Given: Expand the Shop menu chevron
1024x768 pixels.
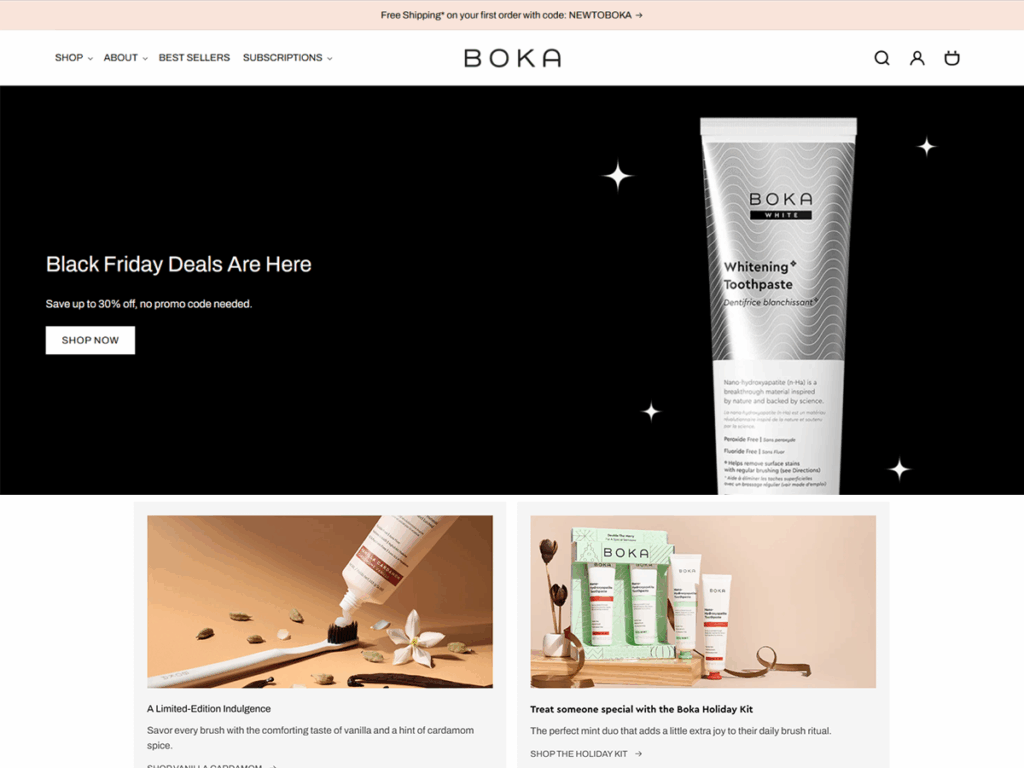Looking at the screenshot, I should (x=90, y=58).
